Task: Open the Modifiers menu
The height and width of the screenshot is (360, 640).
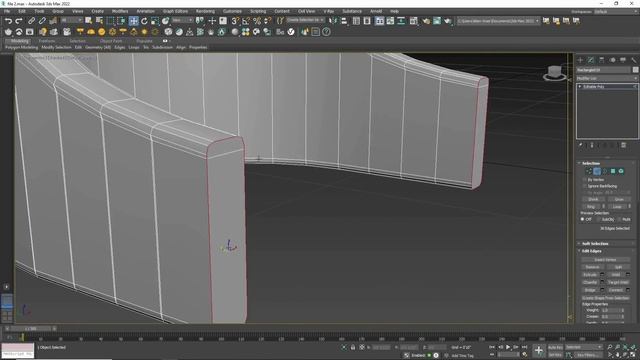Action: click(x=120, y=11)
